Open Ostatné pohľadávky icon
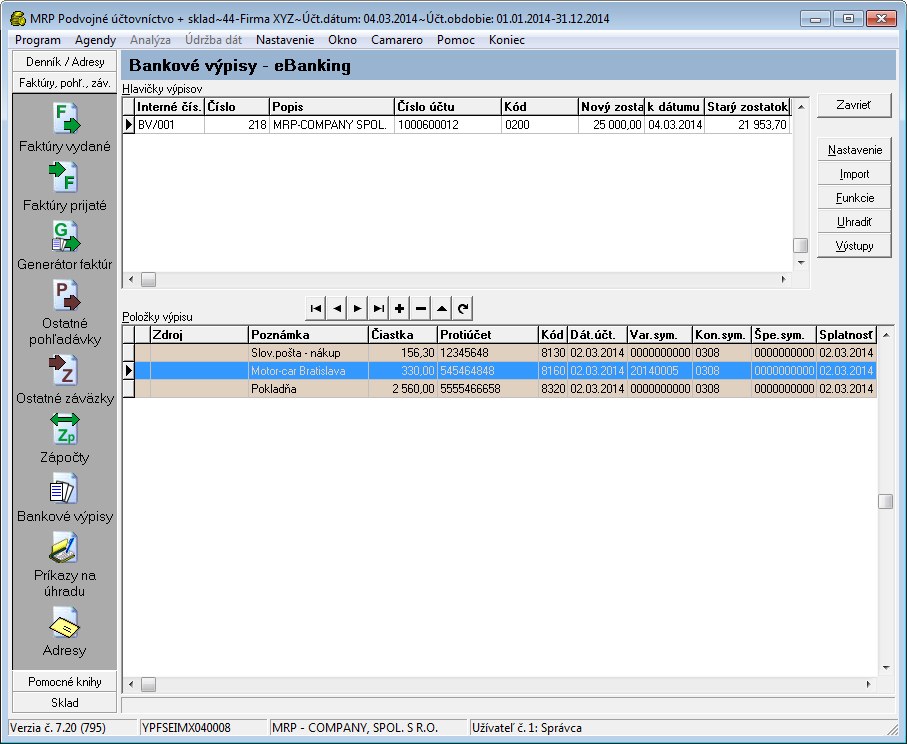 click(65, 295)
